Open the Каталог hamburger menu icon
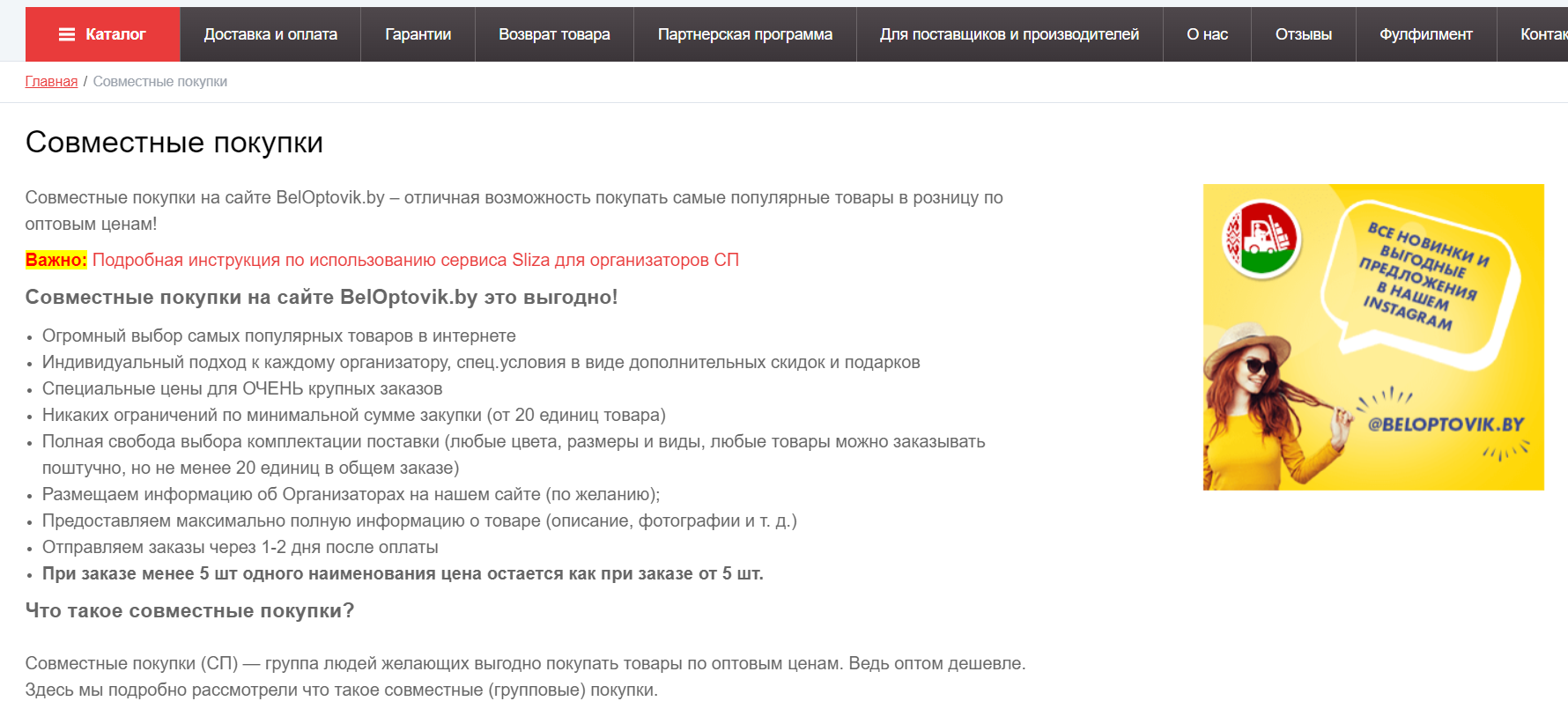 point(67,34)
